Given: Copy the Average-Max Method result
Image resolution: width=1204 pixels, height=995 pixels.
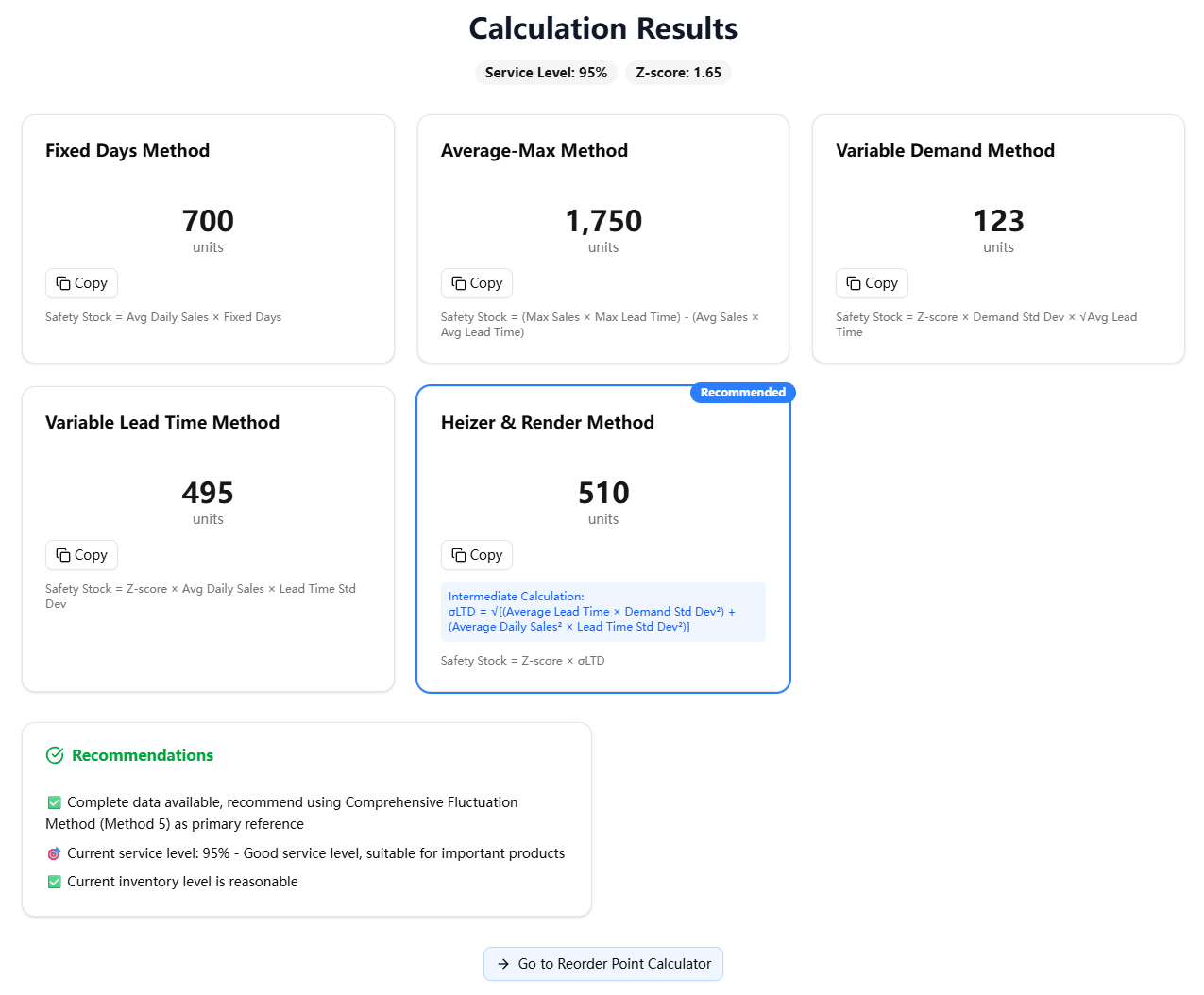Looking at the screenshot, I should point(477,283).
